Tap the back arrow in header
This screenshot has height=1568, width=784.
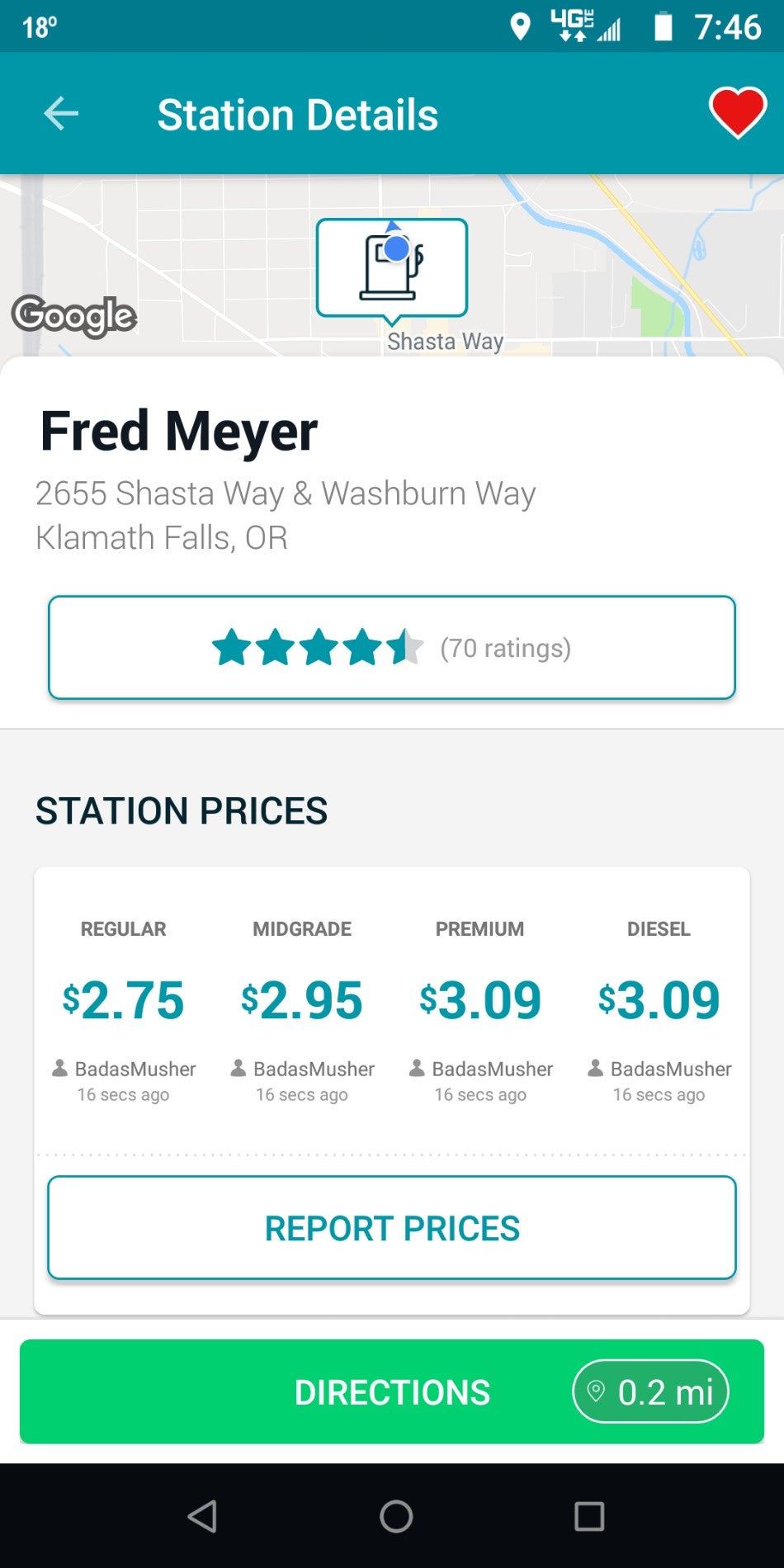click(61, 114)
